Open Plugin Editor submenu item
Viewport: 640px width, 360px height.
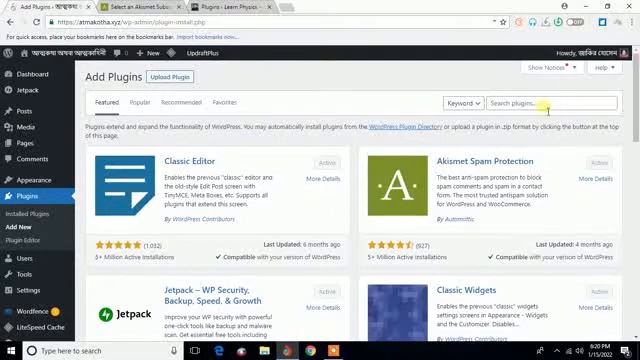tap(22, 240)
